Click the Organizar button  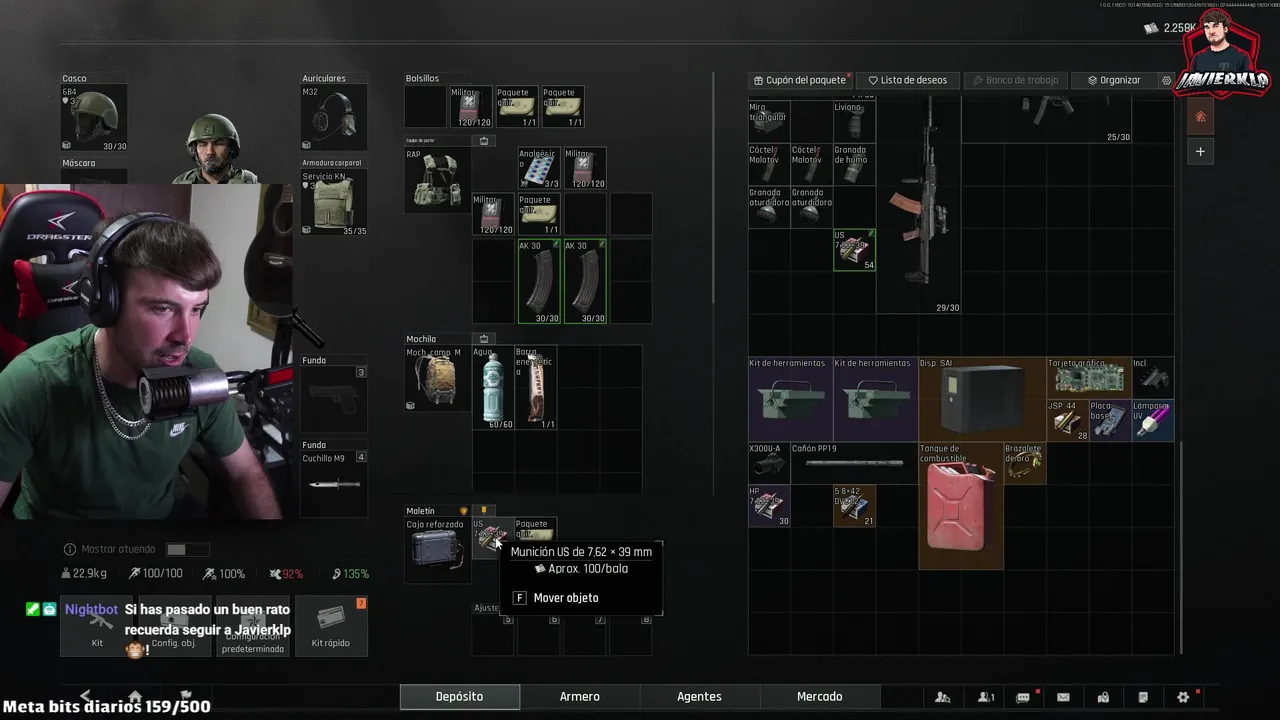pyautogui.click(x=1114, y=80)
